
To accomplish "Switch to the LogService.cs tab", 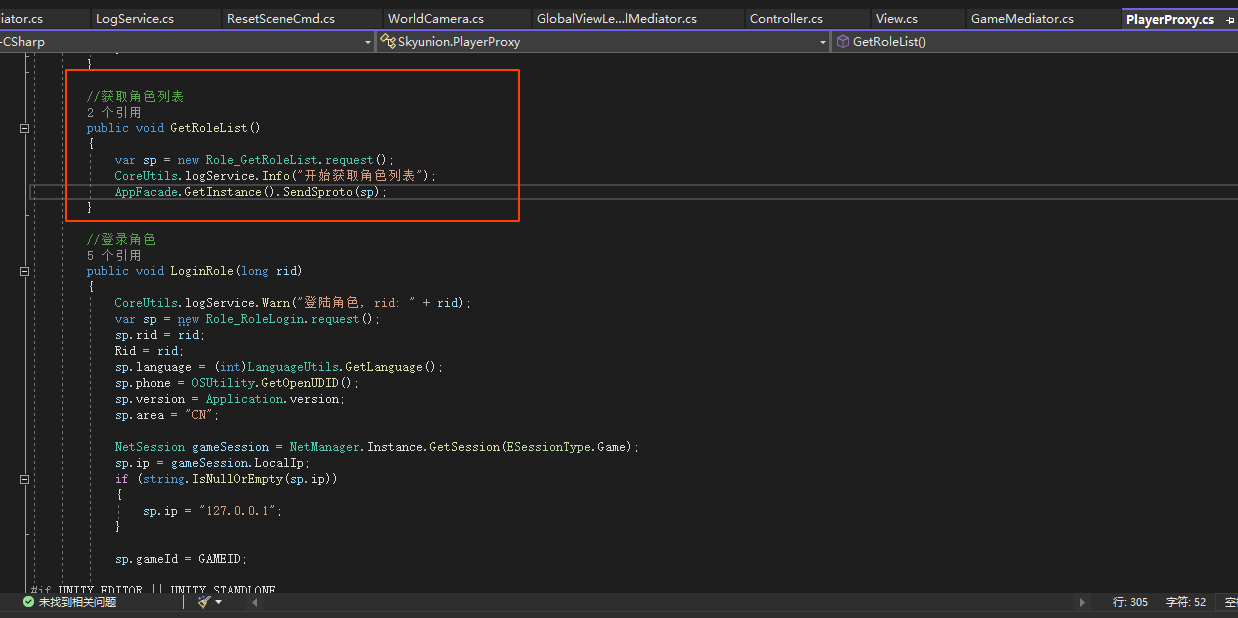I will point(134,19).
